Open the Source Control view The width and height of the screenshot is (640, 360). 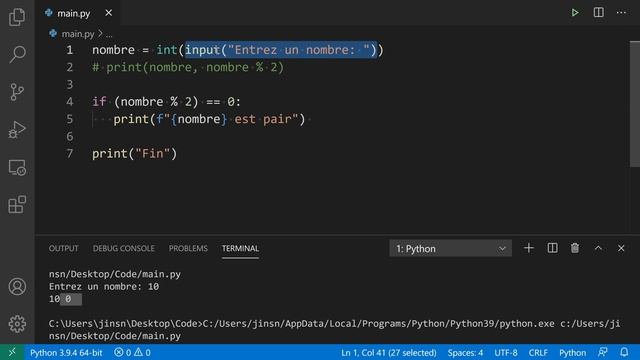pyautogui.click(x=17, y=92)
